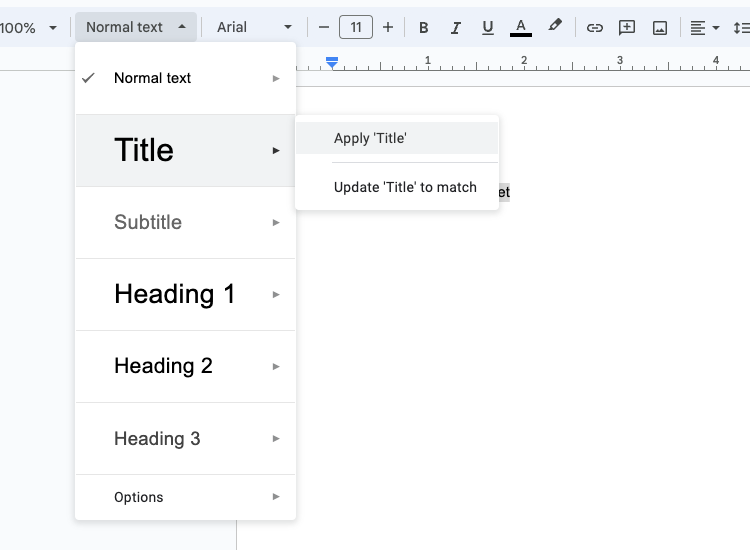The image size is (750, 550).
Task: Collapse the Normal text styles dropdown
Action: [x=136, y=27]
